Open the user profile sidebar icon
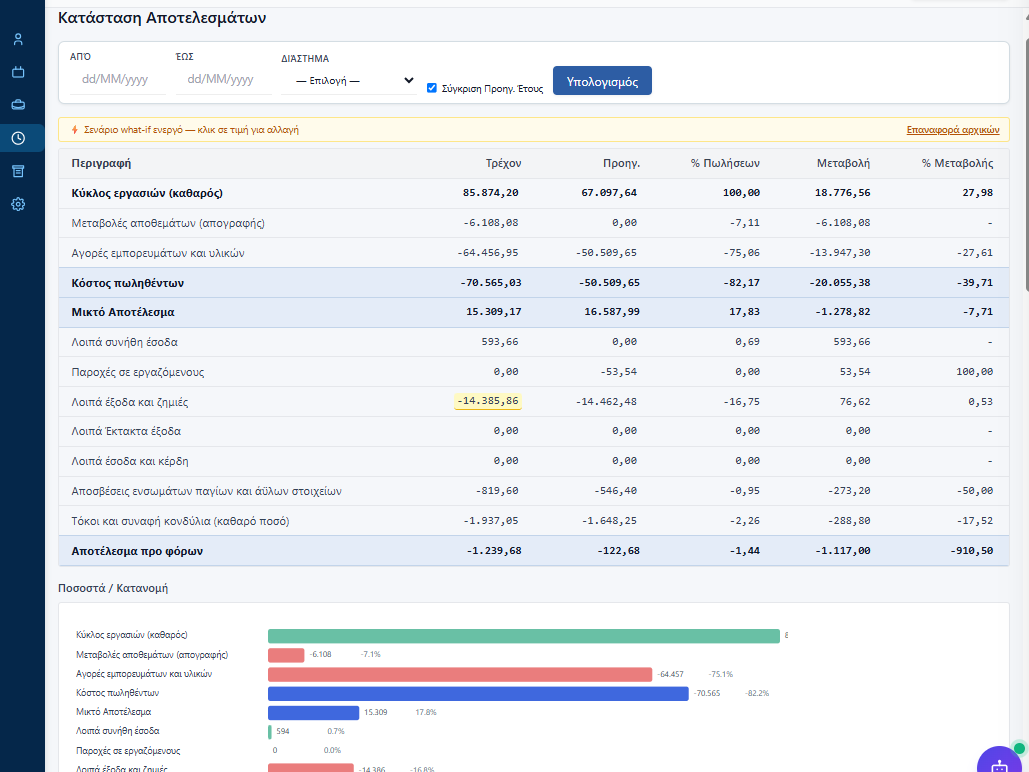Image resolution: width=1029 pixels, height=772 pixels. (x=18, y=39)
